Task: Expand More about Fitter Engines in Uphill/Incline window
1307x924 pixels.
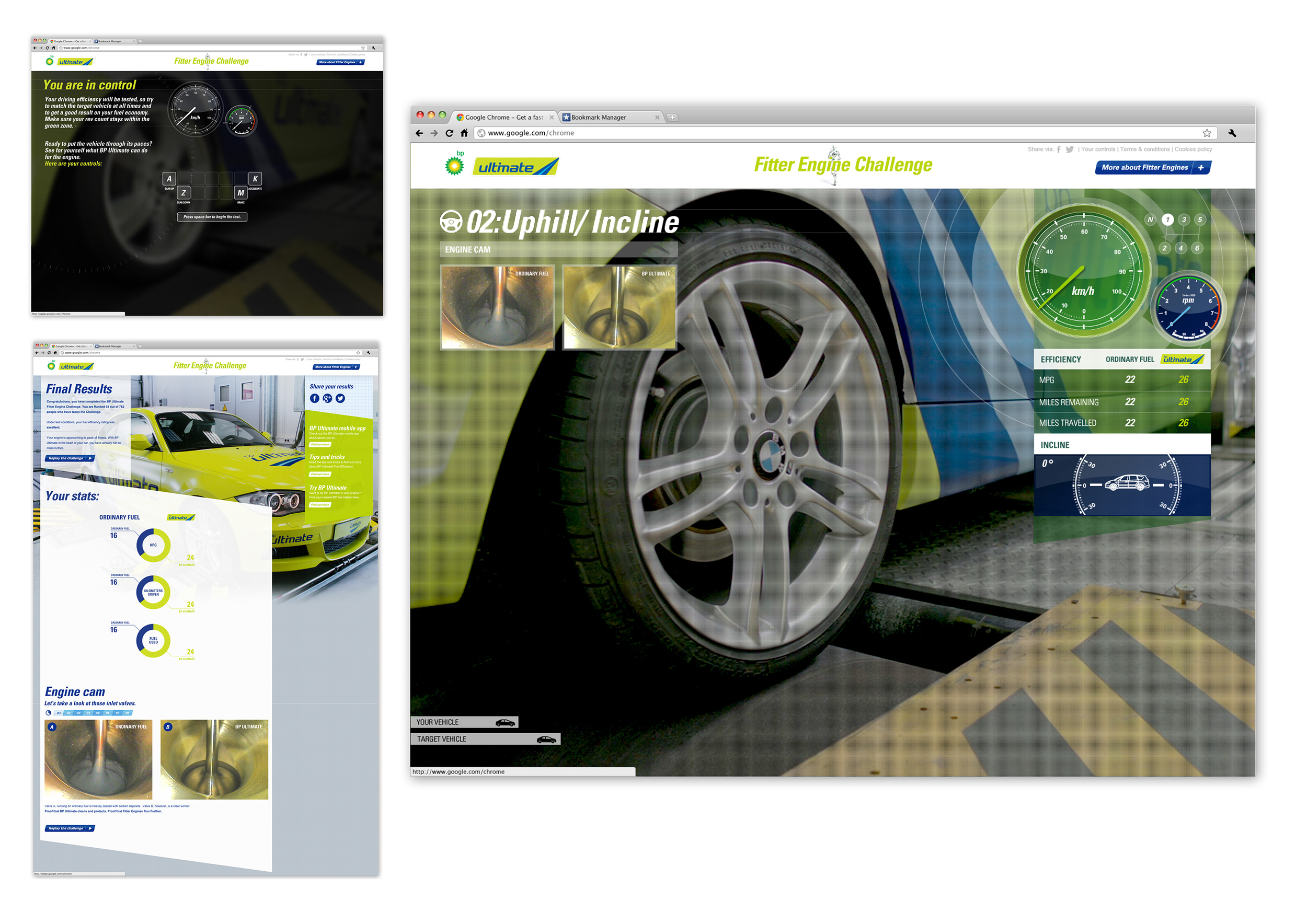Action: pos(1153,167)
